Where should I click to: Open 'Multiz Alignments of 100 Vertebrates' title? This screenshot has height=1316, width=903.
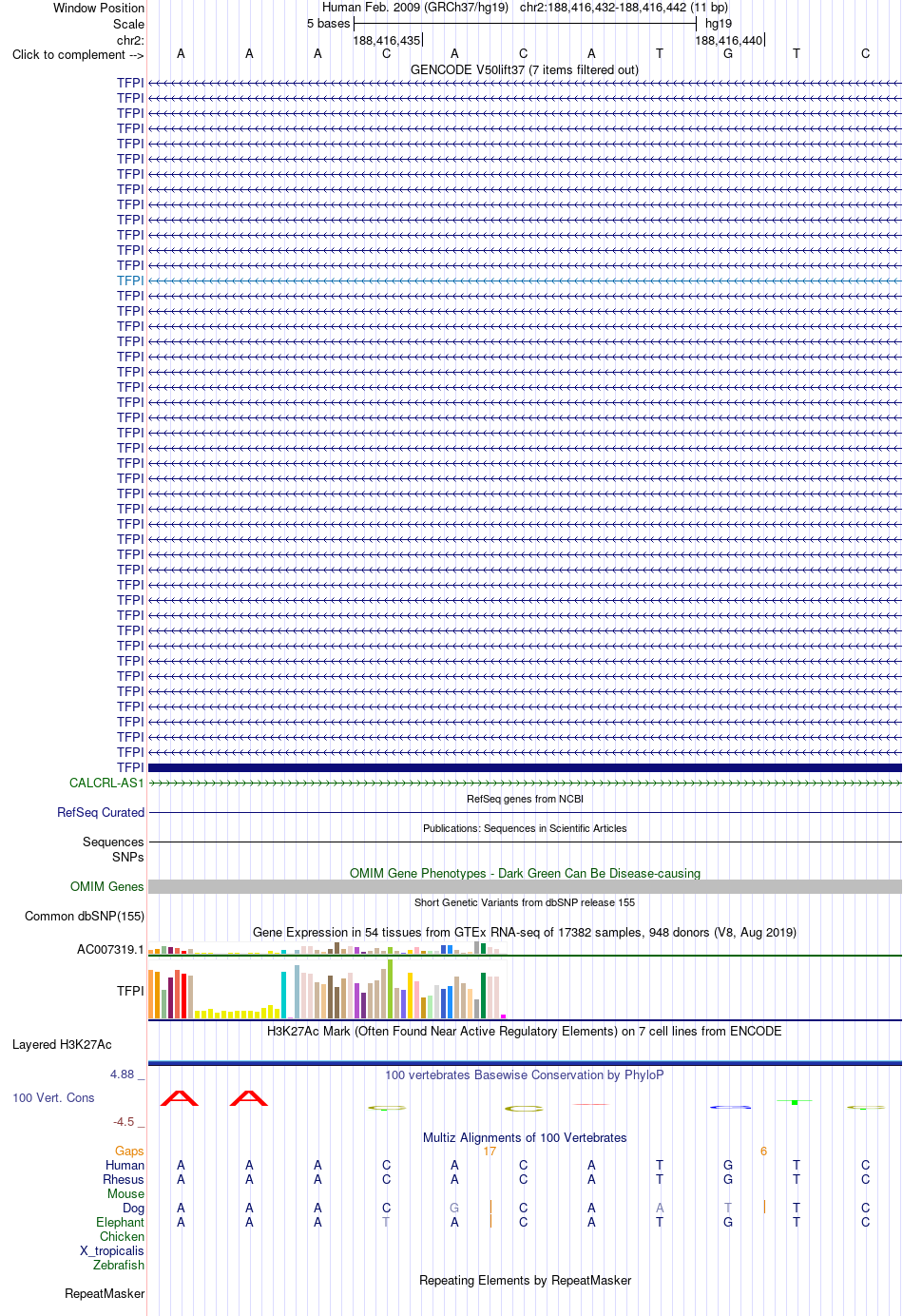click(x=525, y=1137)
